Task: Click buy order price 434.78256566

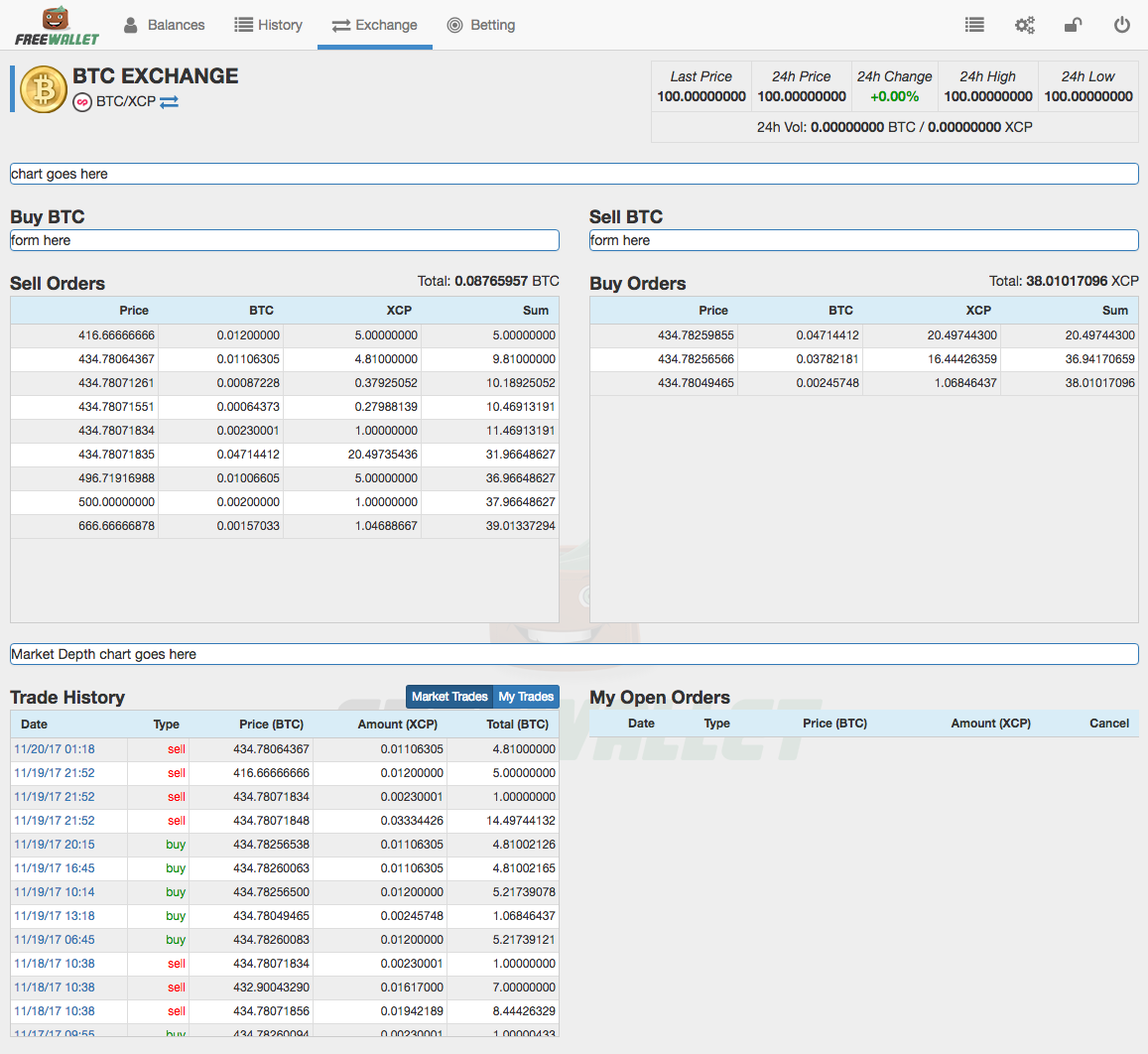Action: tap(696, 359)
